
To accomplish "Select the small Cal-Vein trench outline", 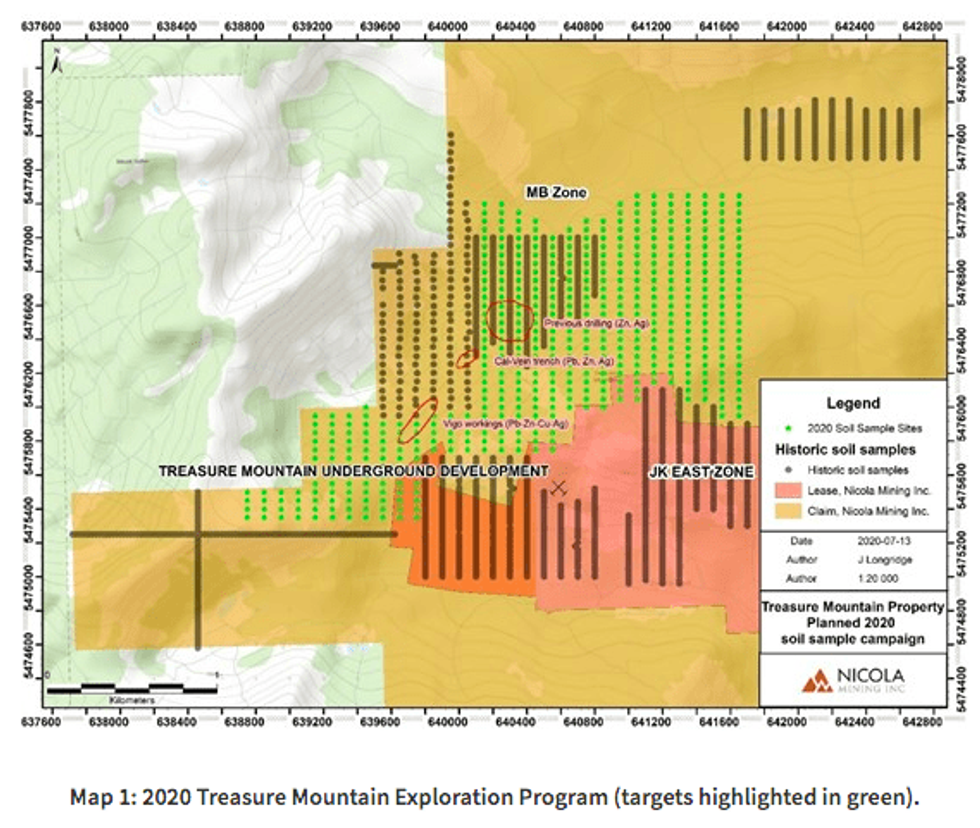I will [x=466, y=358].
